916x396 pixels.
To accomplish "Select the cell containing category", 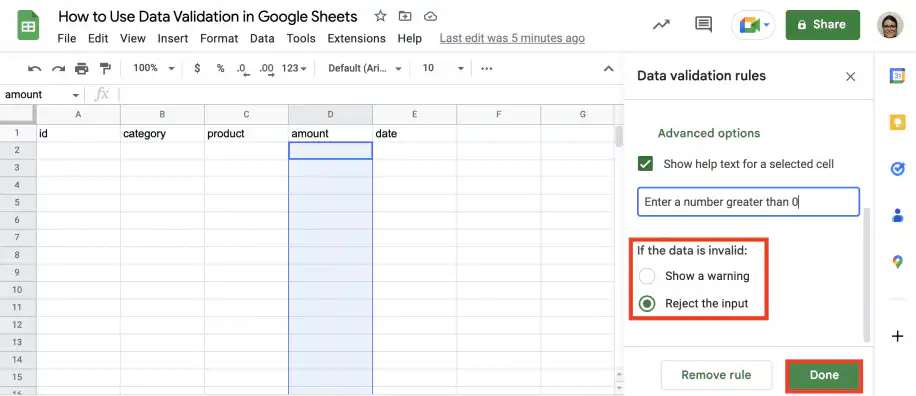I will click(162, 133).
